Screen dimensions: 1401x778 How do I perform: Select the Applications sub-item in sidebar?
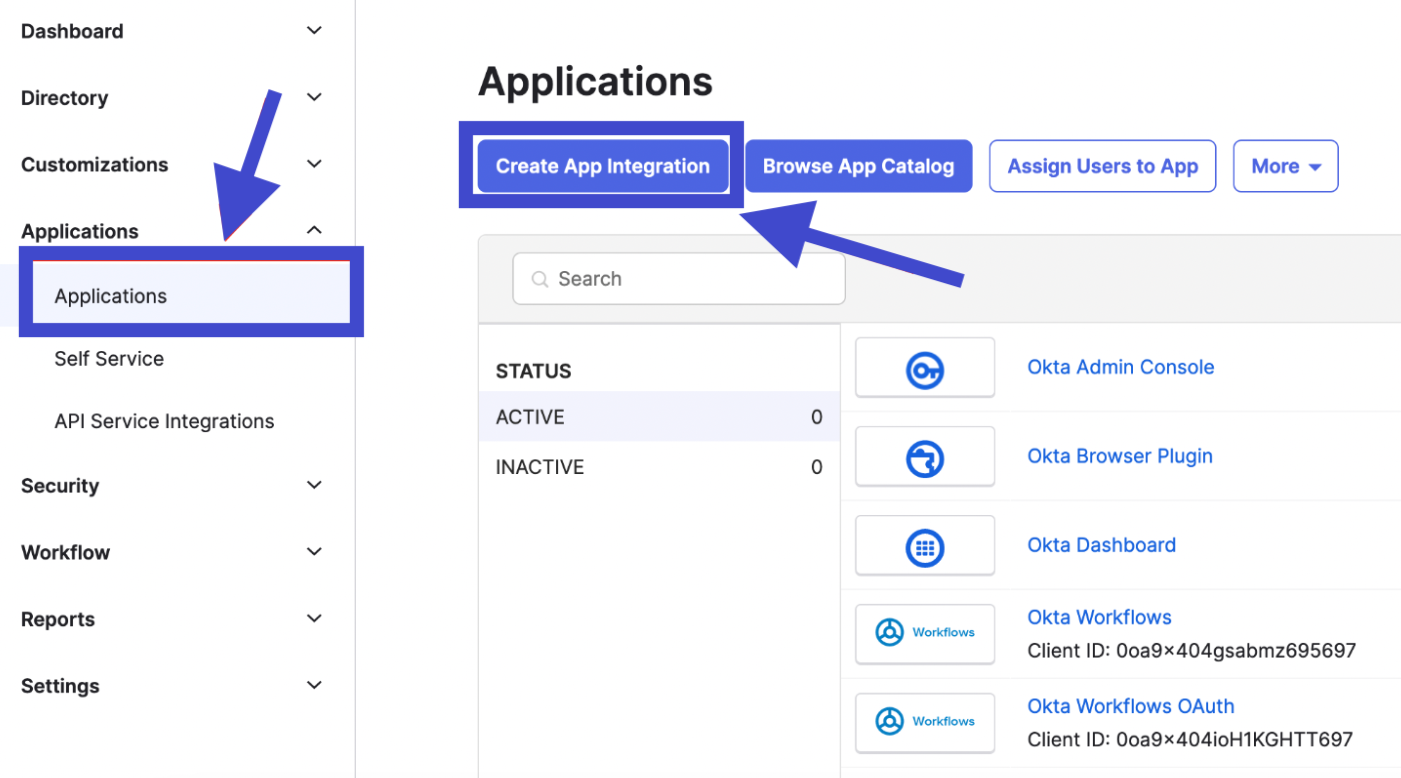click(x=111, y=296)
